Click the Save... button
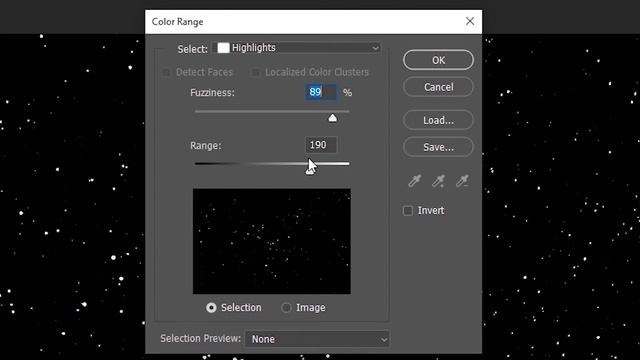640x360 pixels. coord(438,147)
